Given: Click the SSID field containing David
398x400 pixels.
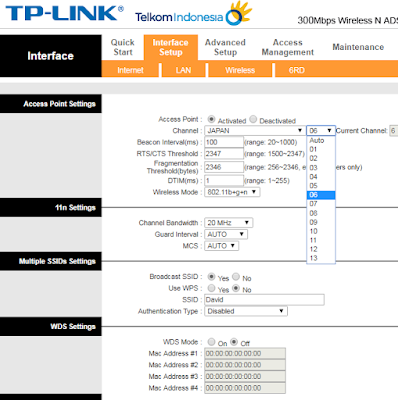Looking at the screenshot, I should (264, 300).
